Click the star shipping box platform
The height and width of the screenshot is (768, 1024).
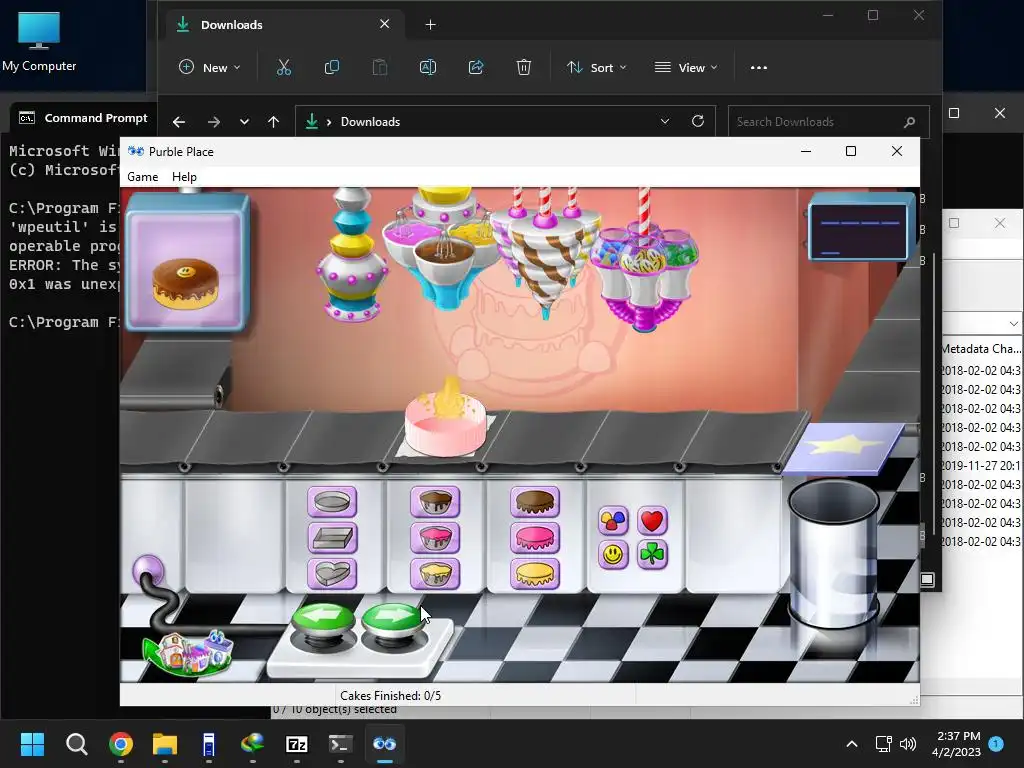click(x=842, y=447)
